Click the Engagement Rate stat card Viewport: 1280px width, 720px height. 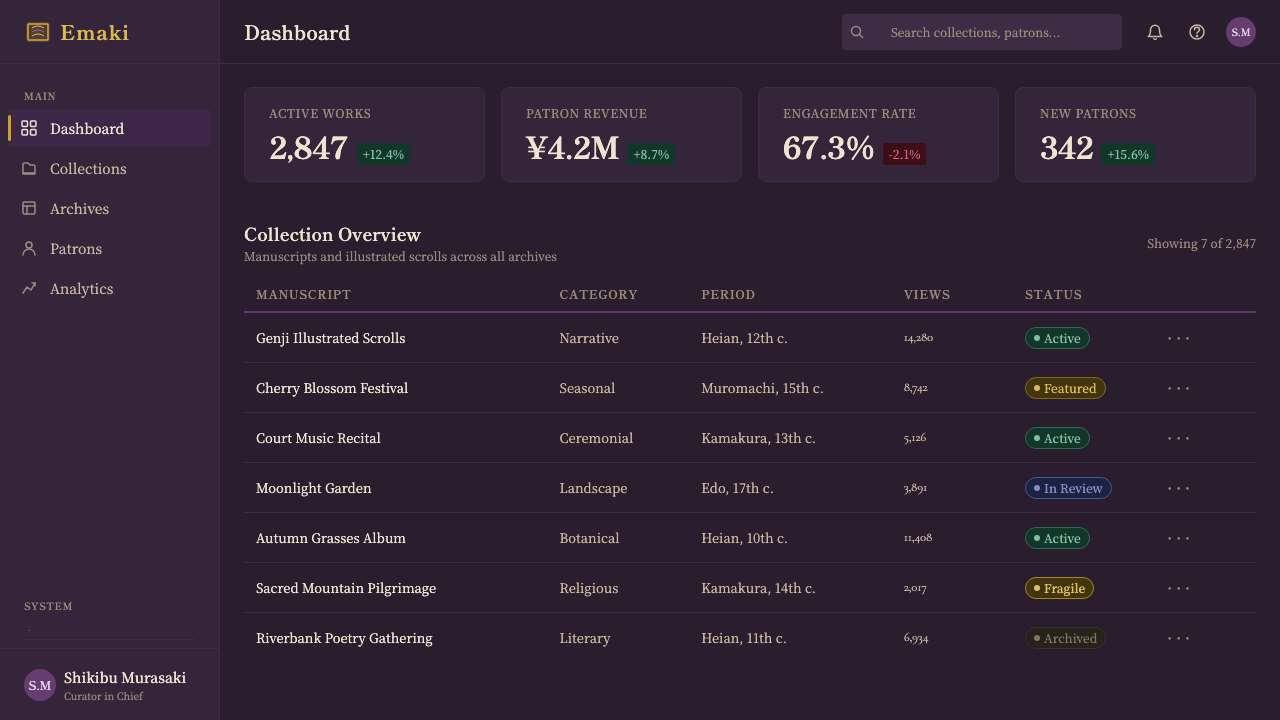pos(878,134)
